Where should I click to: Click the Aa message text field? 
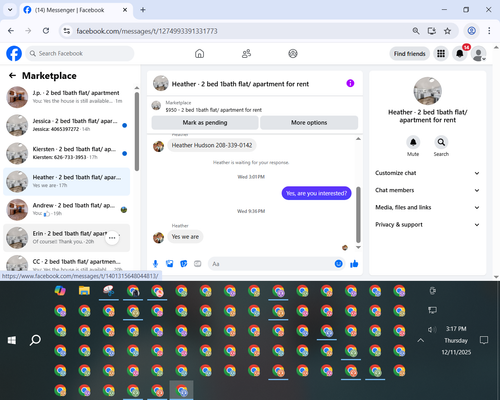pyautogui.click(x=272, y=264)
